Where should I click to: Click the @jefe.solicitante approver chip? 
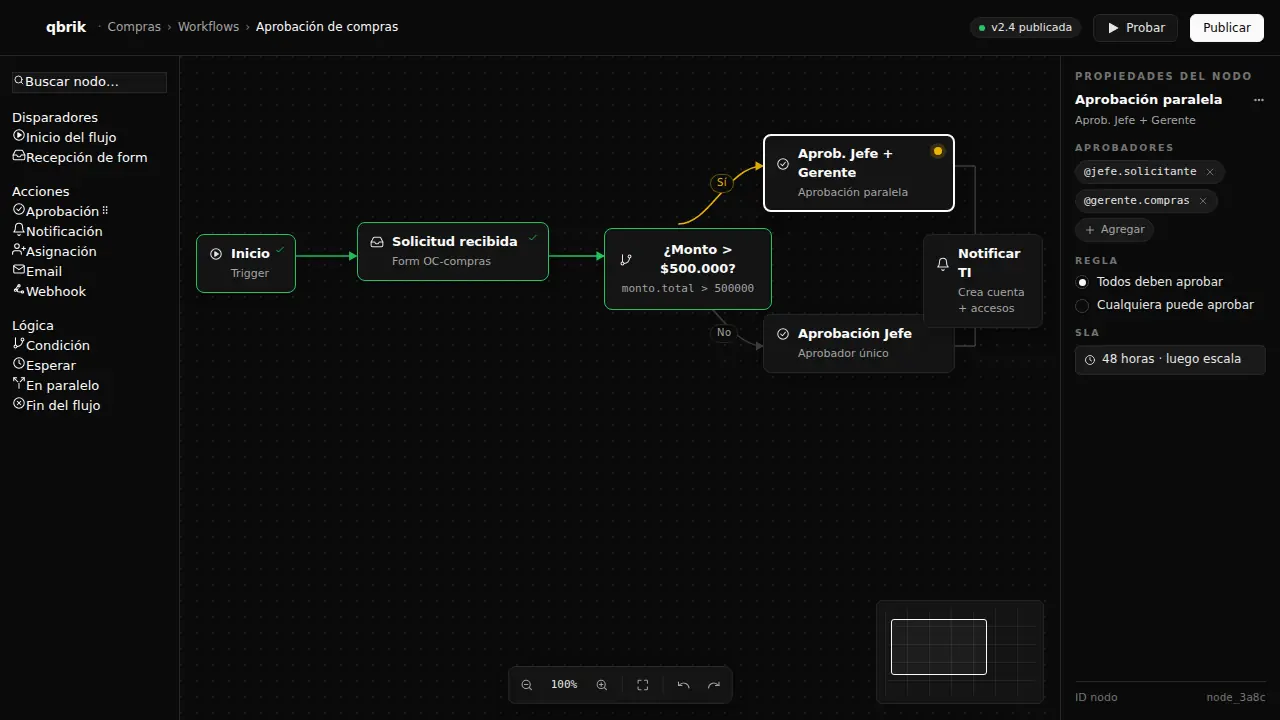click(x=1150, y=172)
